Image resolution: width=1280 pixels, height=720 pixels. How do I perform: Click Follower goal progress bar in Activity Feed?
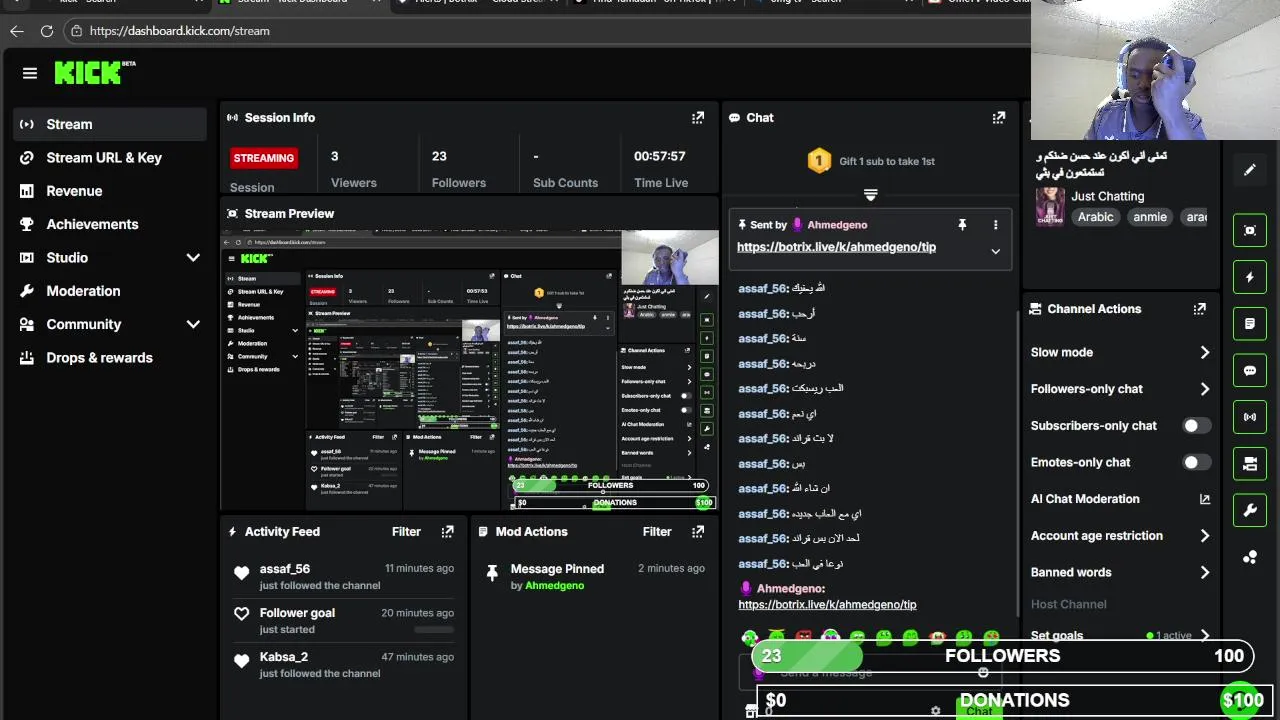[434, 630]
